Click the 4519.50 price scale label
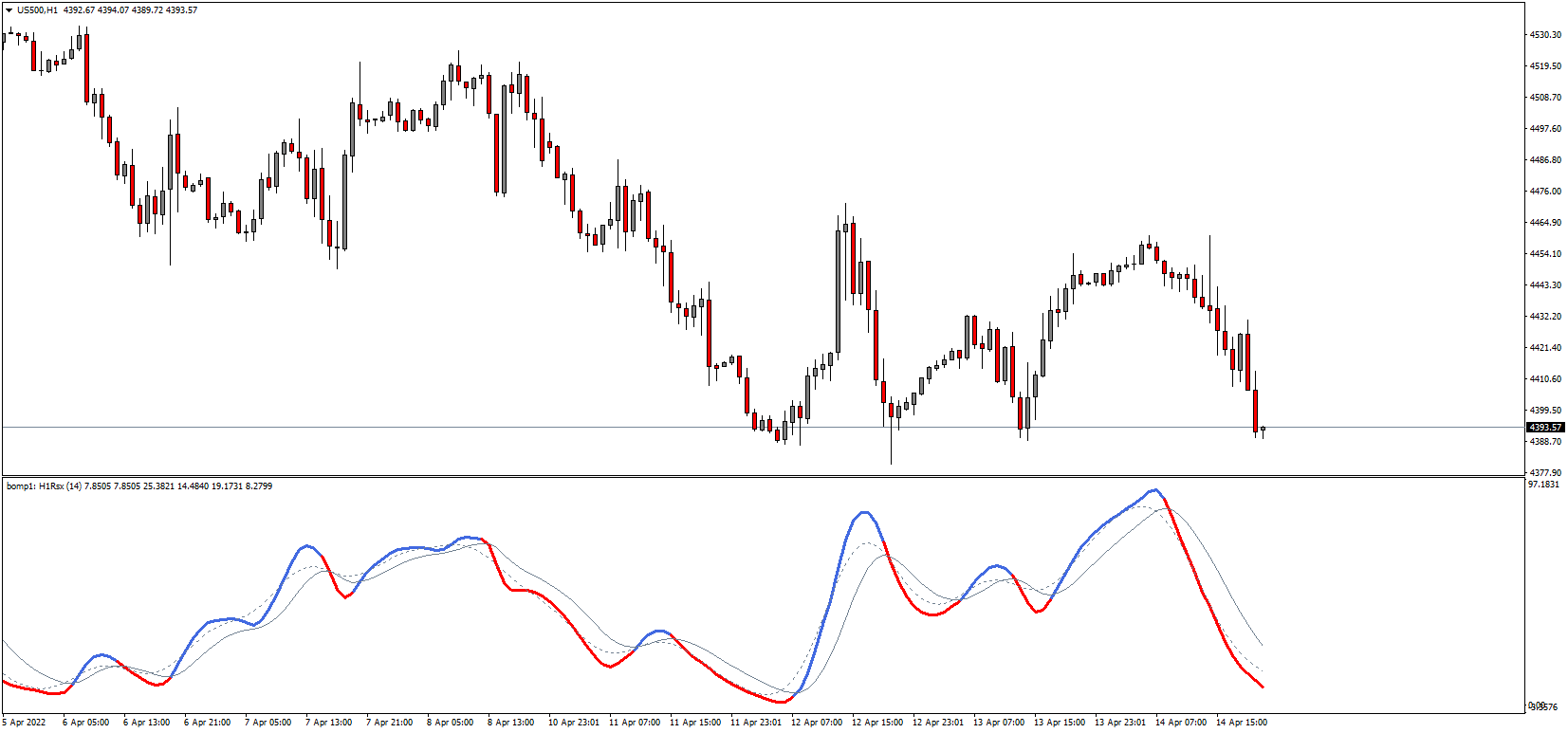1568x733 pixels. pos(1545,66)
